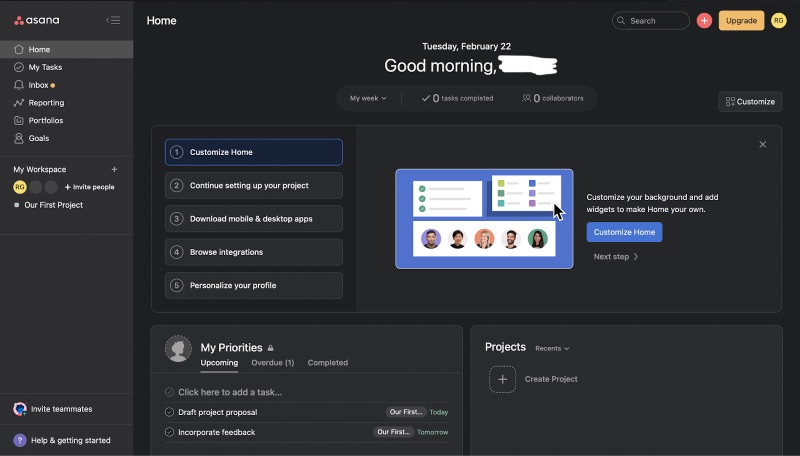The height and width of the screenshot is (456, 800).
Task: Mark Draft project proposal complete
Action: click(x=169, y=412)
